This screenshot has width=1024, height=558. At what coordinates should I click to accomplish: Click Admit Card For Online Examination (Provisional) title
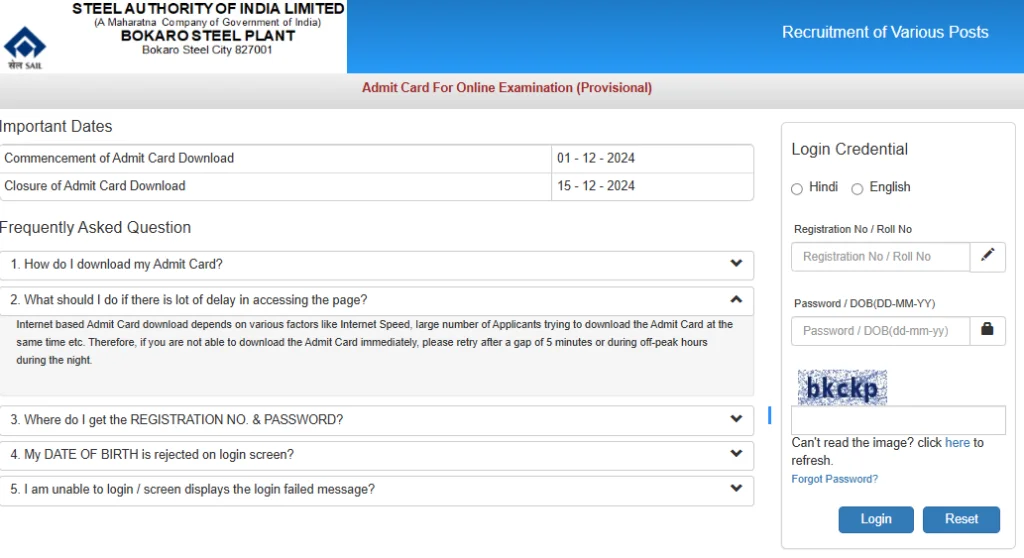click(507, 88)
